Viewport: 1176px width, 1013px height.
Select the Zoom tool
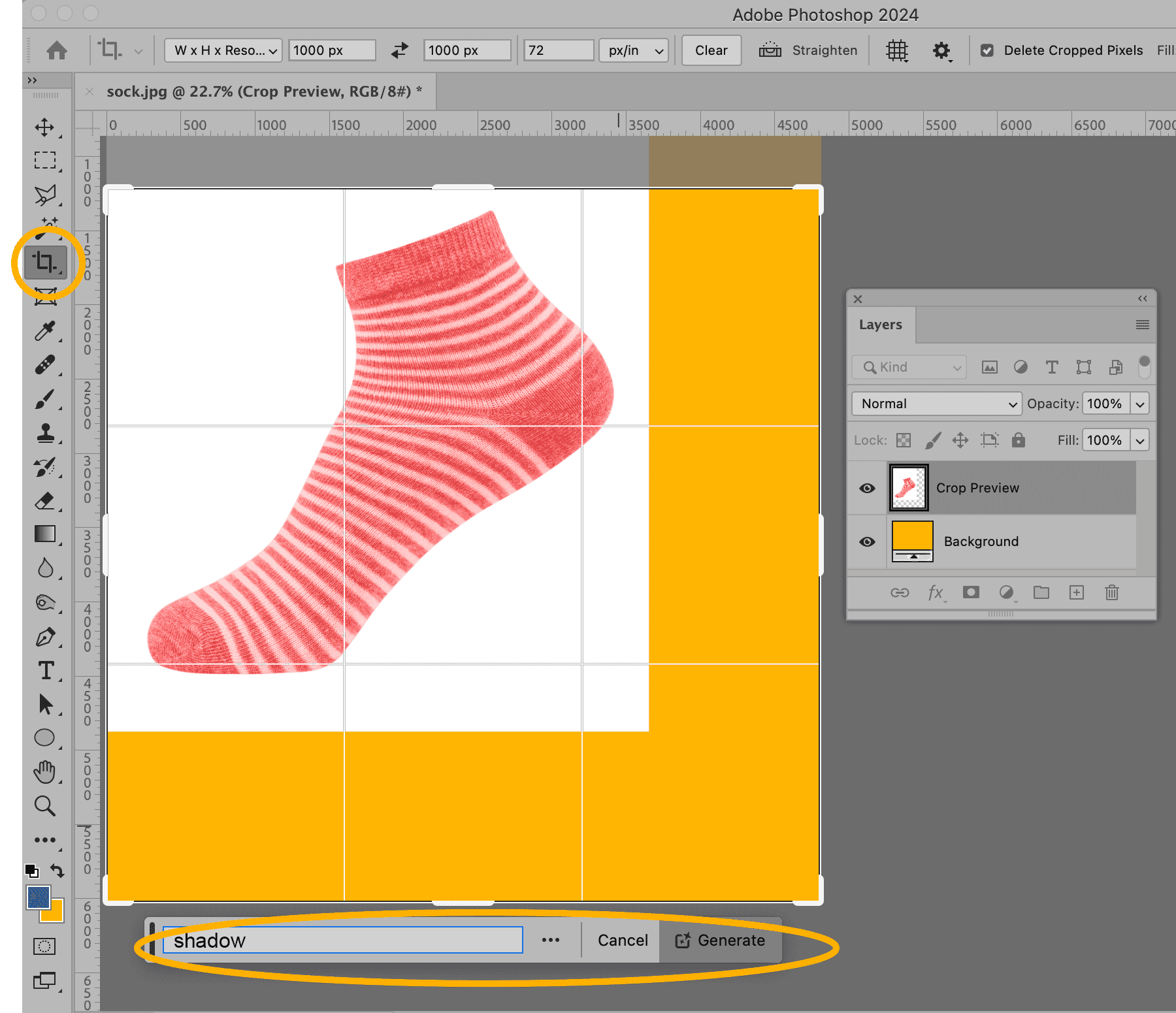pyautogui.click(x=44, y=806)
